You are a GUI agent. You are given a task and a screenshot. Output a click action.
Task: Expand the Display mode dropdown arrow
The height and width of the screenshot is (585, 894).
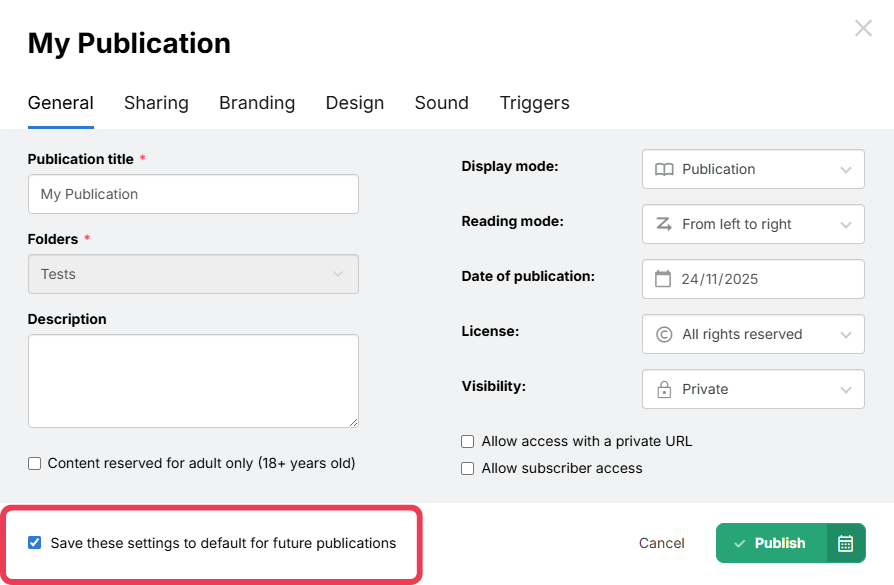(846, 170)
